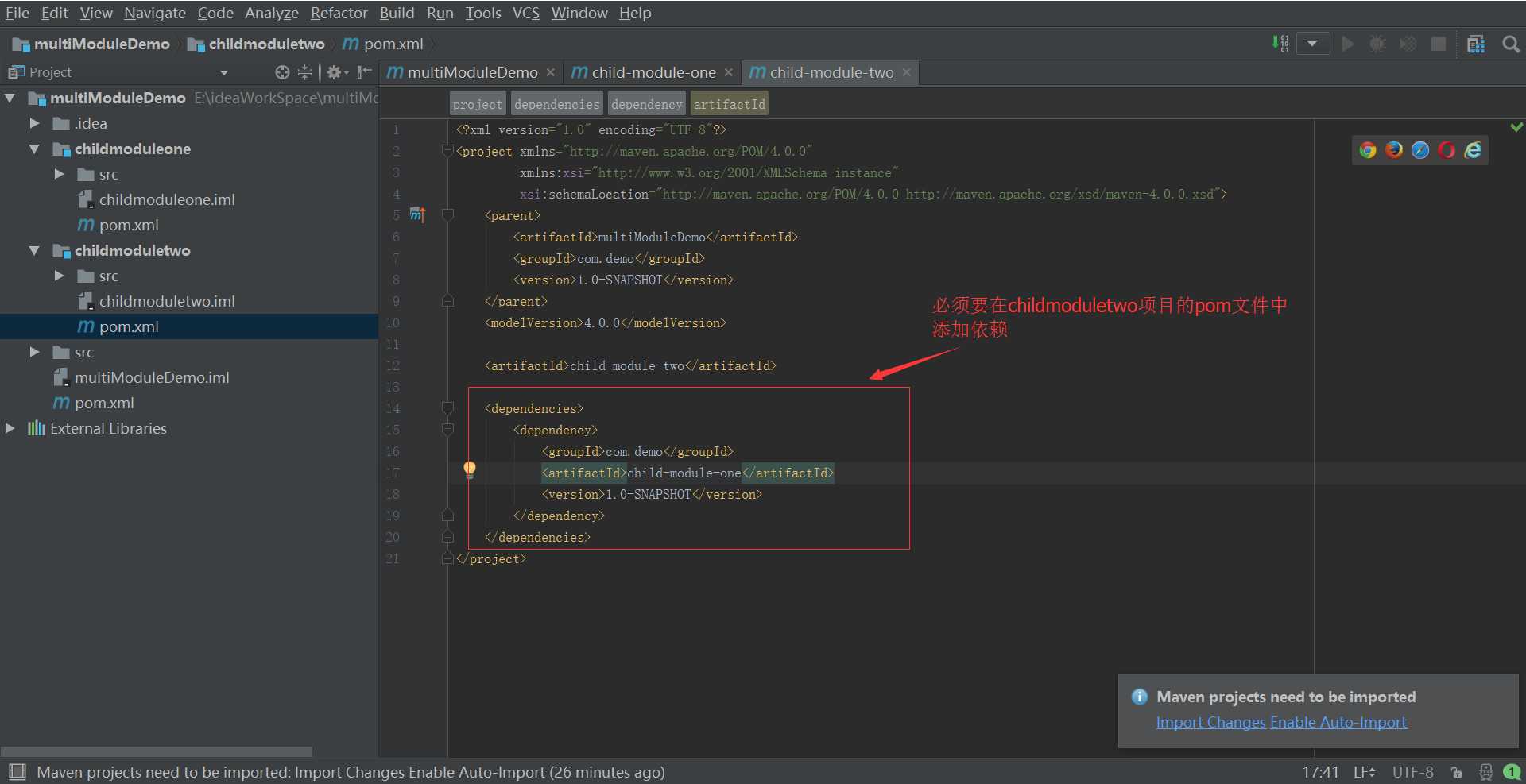Click line 12 artifactId child-module-two text
This screenshot has width=1526, height=784.
click(x=630, y=365)
